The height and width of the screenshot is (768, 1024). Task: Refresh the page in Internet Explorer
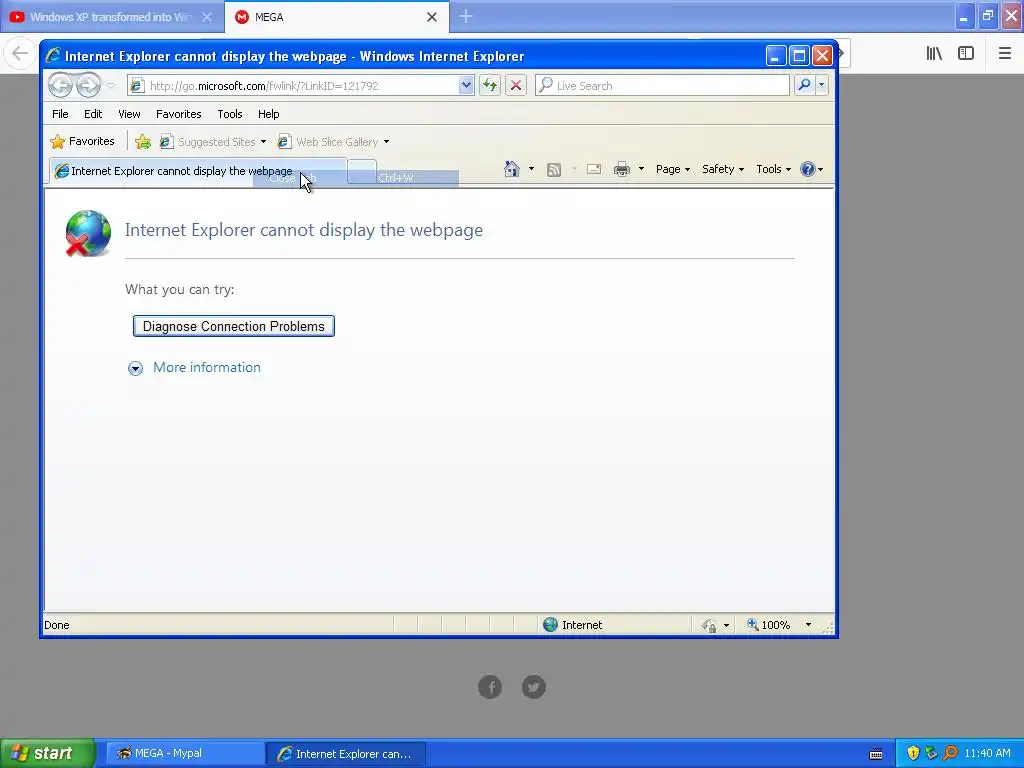(490, 86)
